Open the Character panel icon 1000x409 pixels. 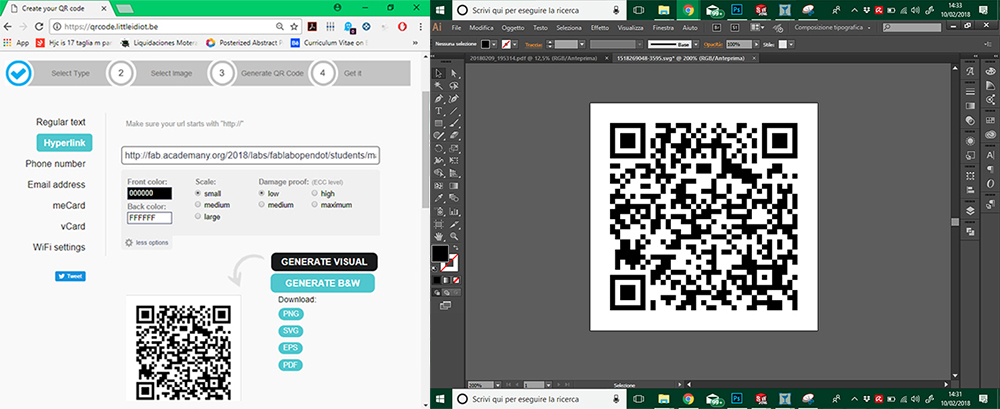coord(990,155)
